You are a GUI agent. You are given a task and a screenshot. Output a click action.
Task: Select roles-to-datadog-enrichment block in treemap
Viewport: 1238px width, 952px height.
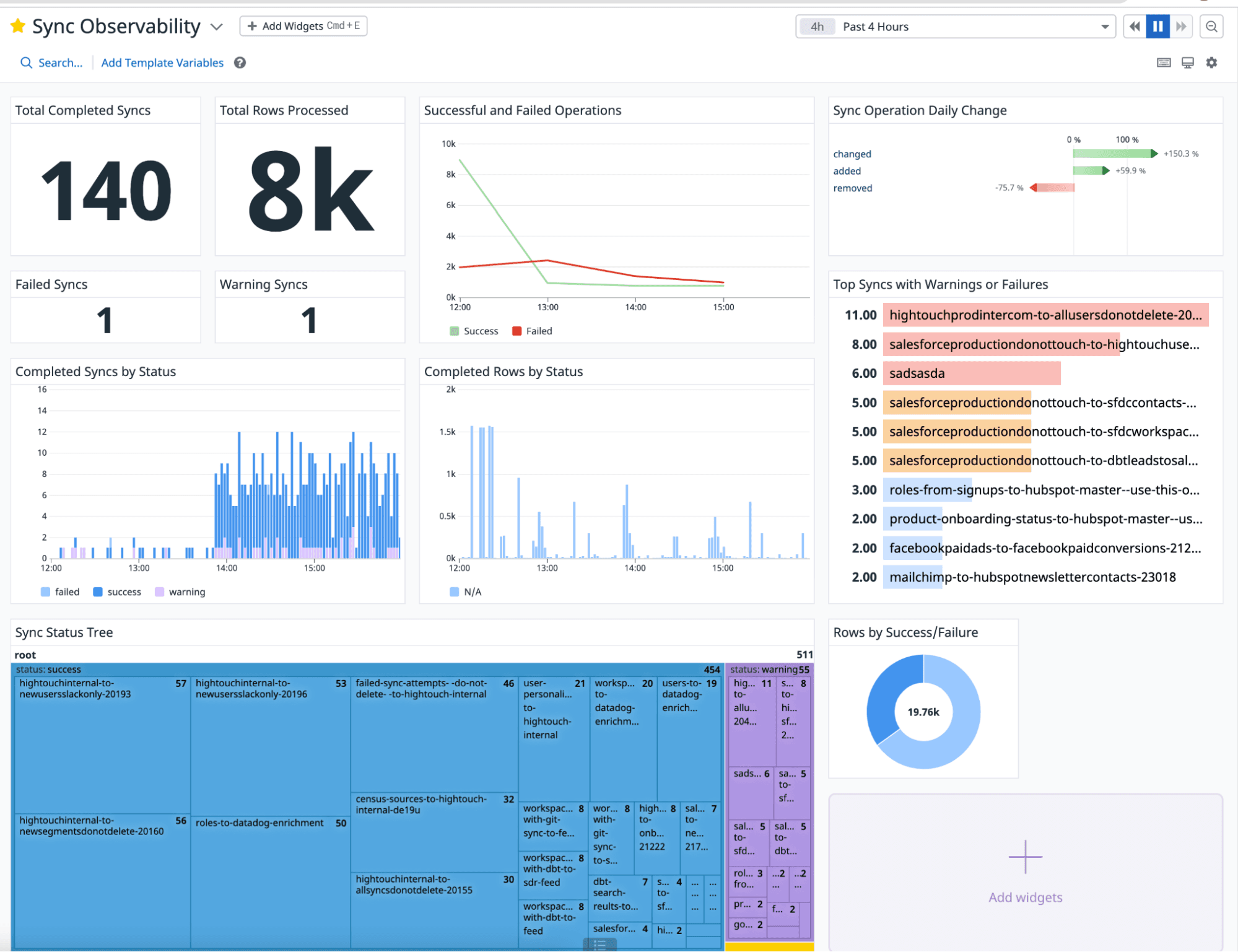(270, 880)
